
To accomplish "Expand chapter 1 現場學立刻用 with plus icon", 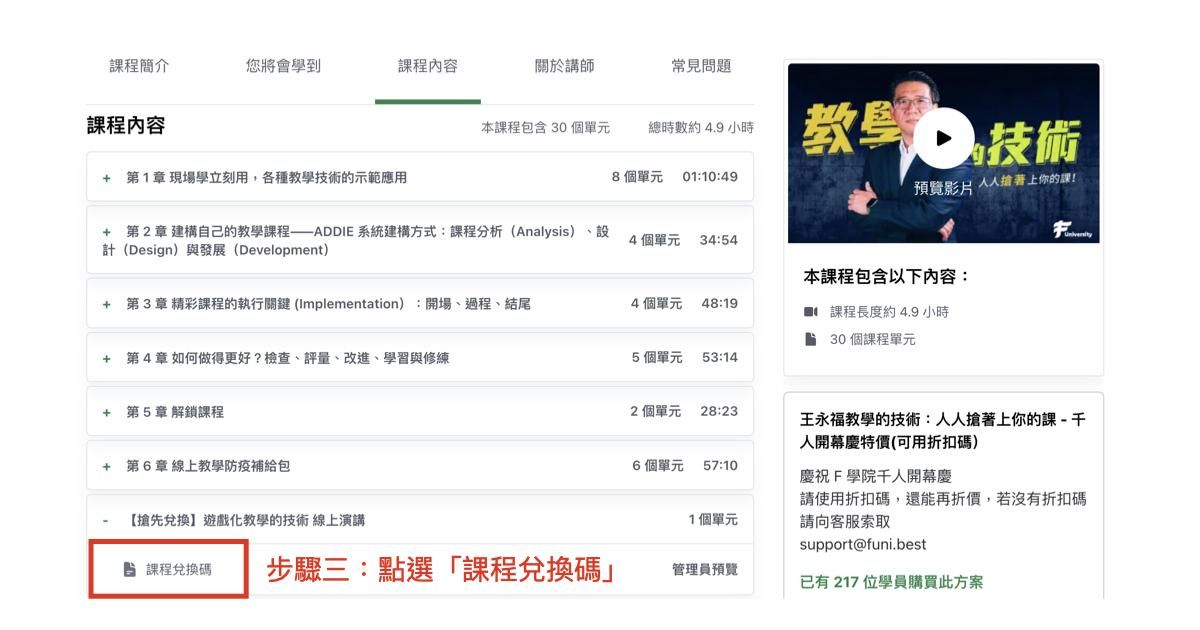I will (107, 178).
